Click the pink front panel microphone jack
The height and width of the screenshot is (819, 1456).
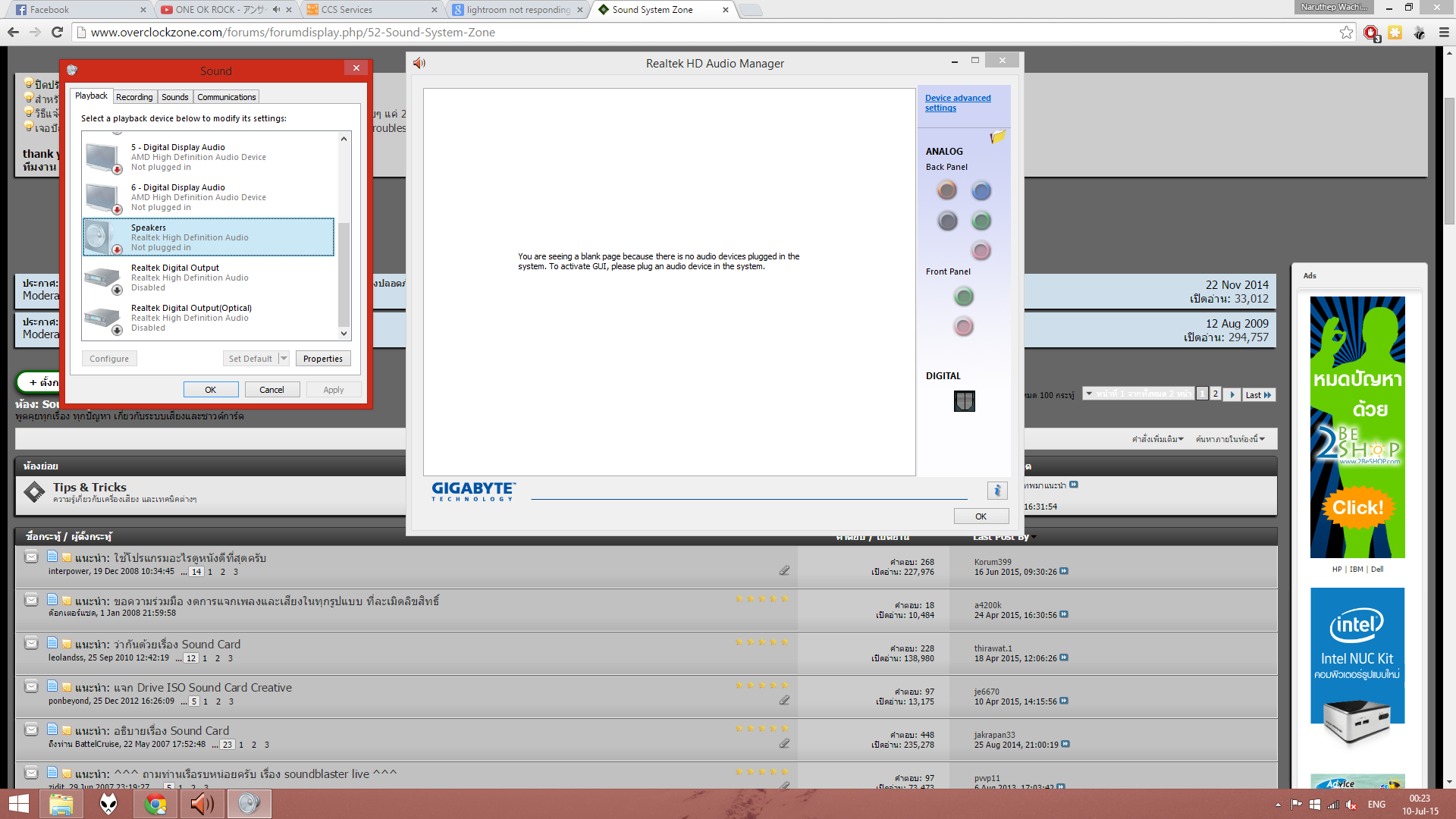click(x=964, y=327)
